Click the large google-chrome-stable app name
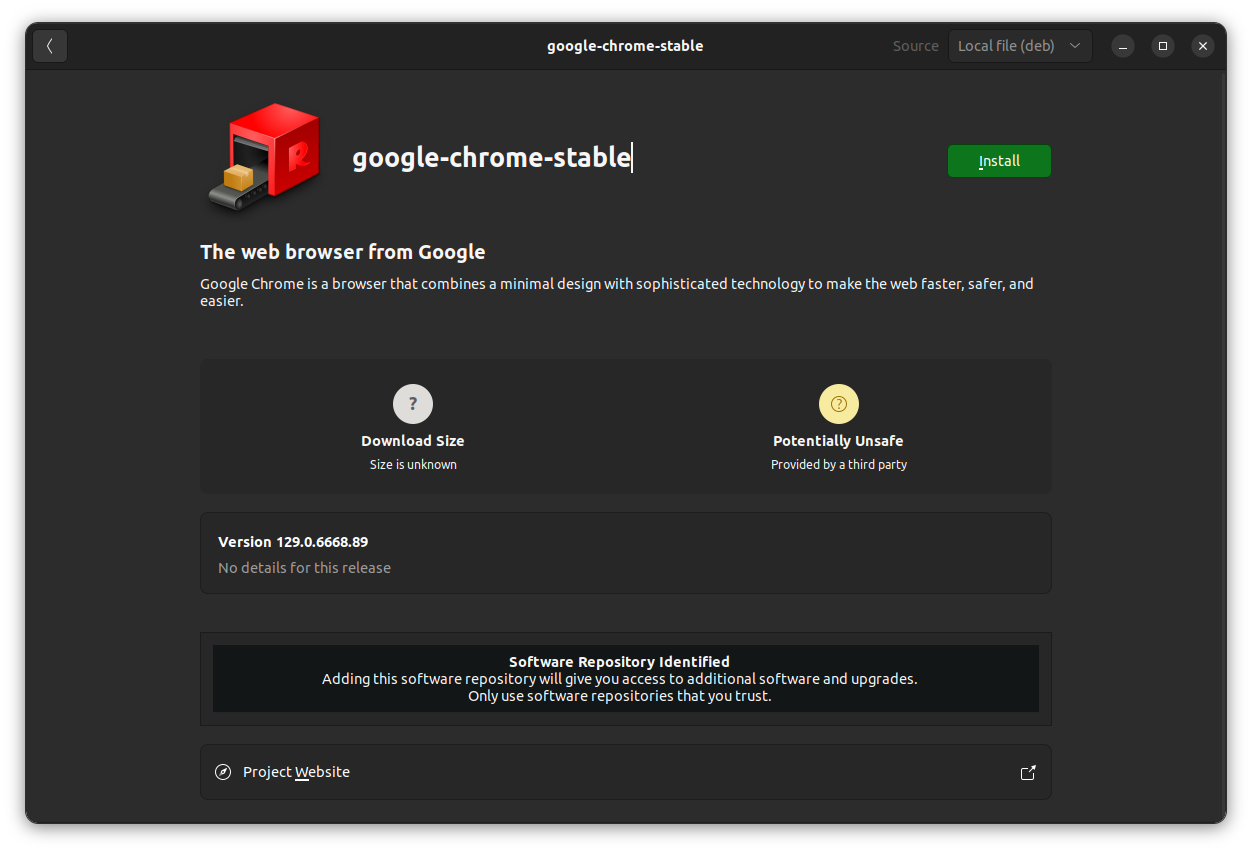The height and width of the screenshot is (852, 1252). [x=491, y=157]
